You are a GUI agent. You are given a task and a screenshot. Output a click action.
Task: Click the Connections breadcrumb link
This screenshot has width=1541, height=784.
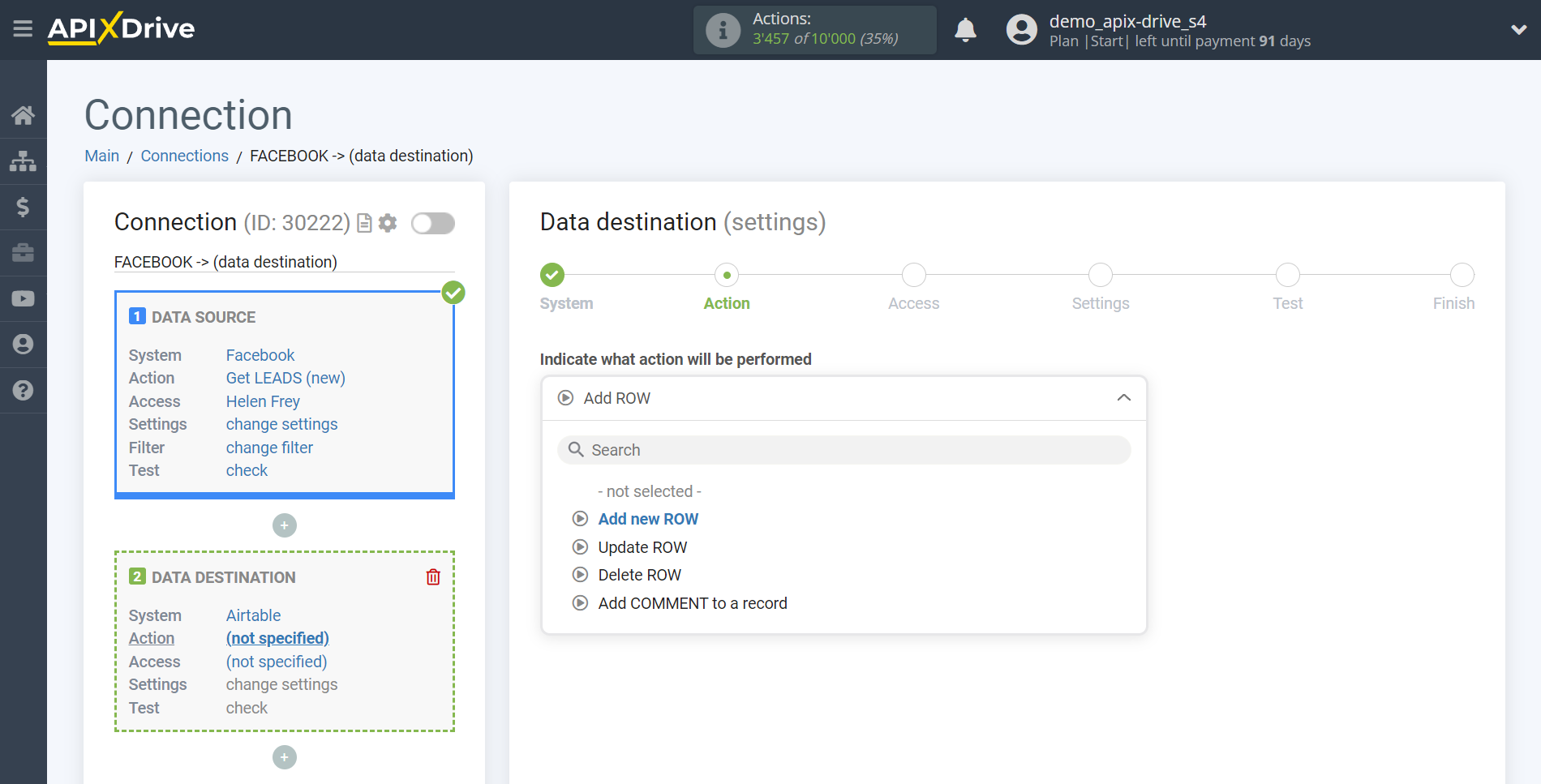(185, 156)
